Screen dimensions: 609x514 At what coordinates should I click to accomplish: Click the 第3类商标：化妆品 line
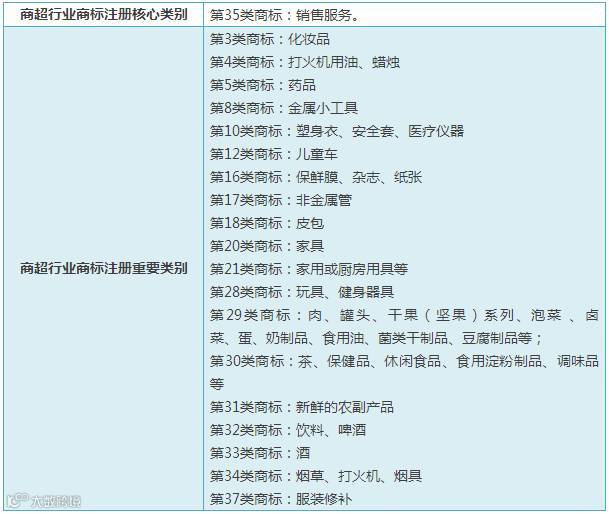coord(270,39)
